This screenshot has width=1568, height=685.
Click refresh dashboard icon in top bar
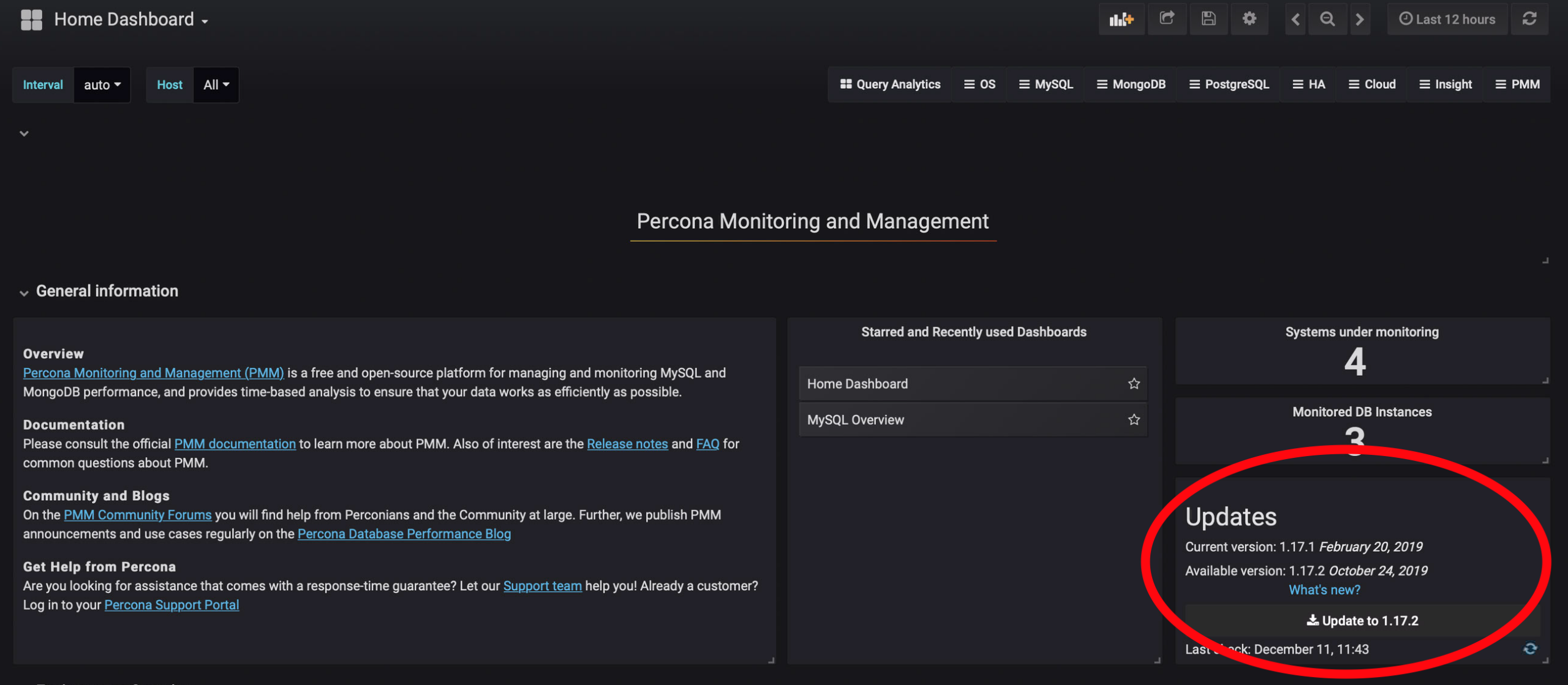pyautogui.click(x=1529, y=19)
